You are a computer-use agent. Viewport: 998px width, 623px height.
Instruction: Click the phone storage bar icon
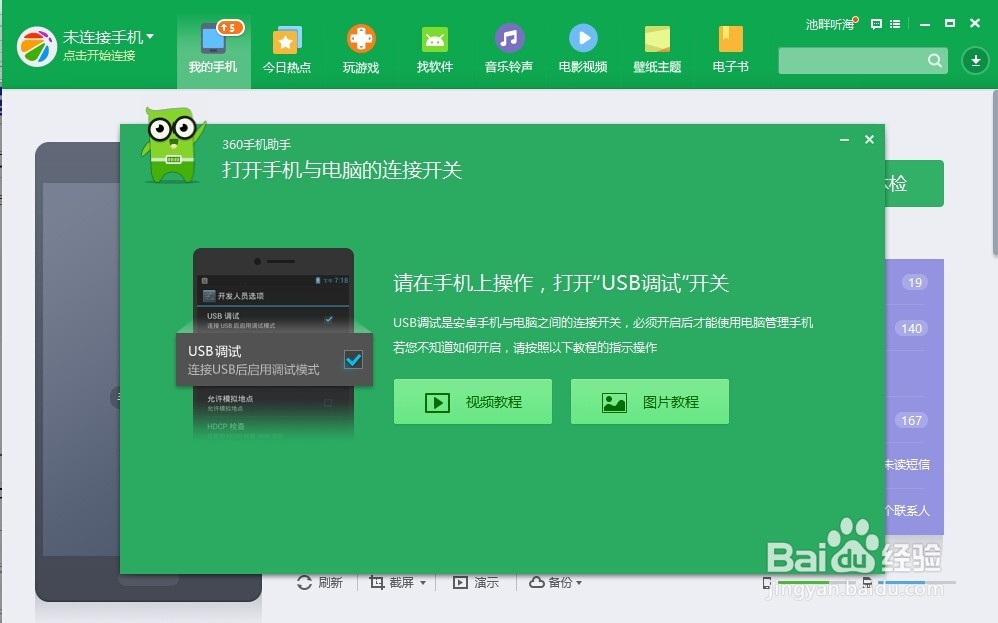pyautogui.click(x=767, y=582)
